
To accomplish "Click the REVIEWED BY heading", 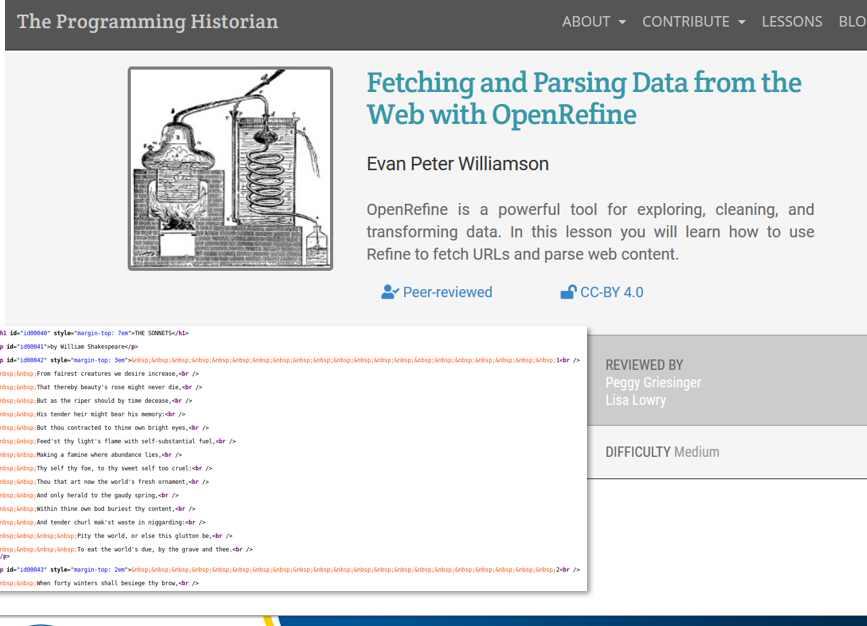I will 644,365.
